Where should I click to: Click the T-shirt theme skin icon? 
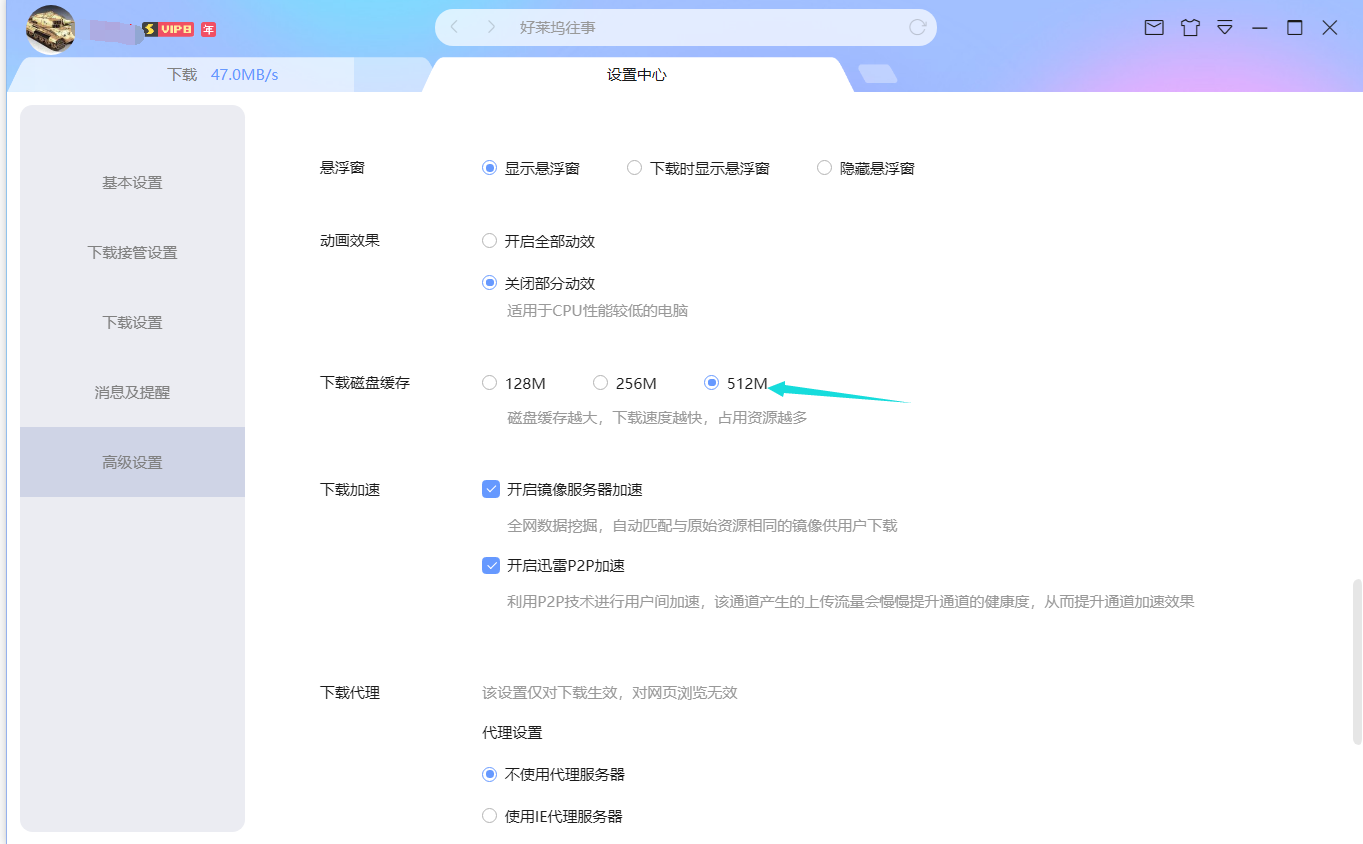[x=1189, y=27]
